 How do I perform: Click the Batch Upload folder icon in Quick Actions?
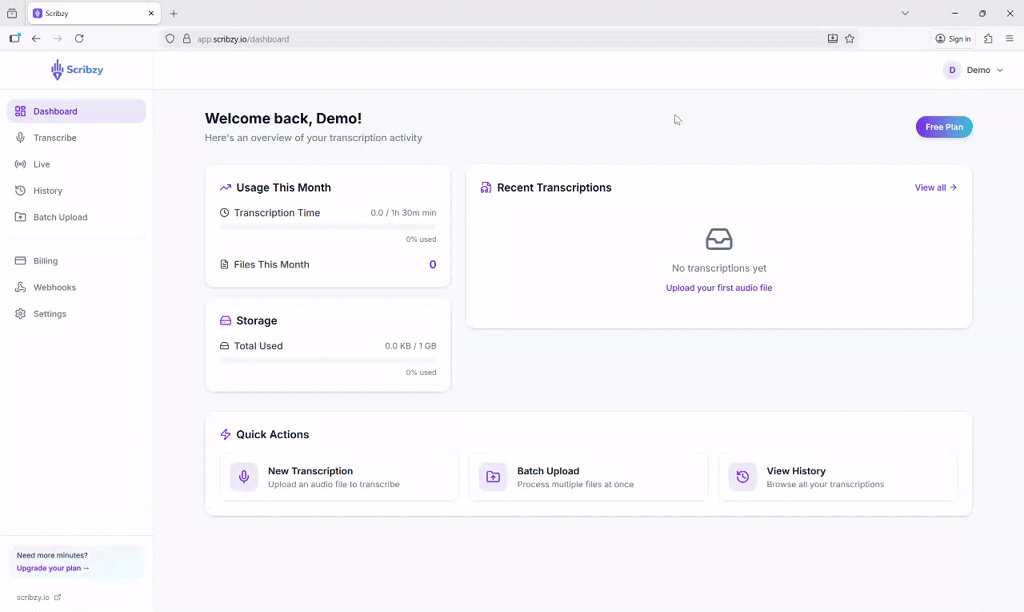493,477
